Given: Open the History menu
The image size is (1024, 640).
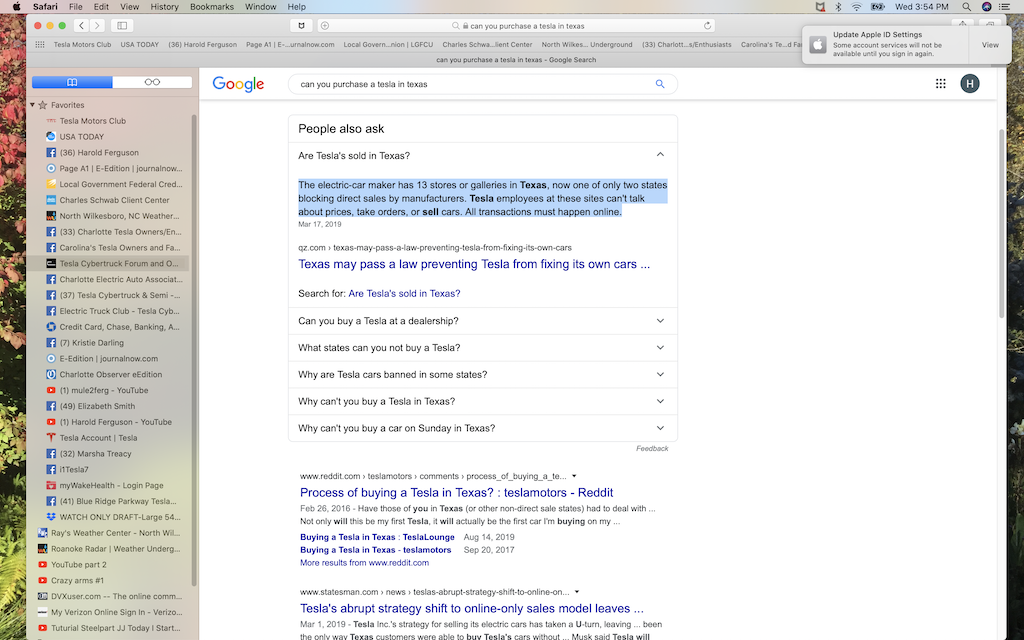Looking at the screenshot, I should (164, 7).
